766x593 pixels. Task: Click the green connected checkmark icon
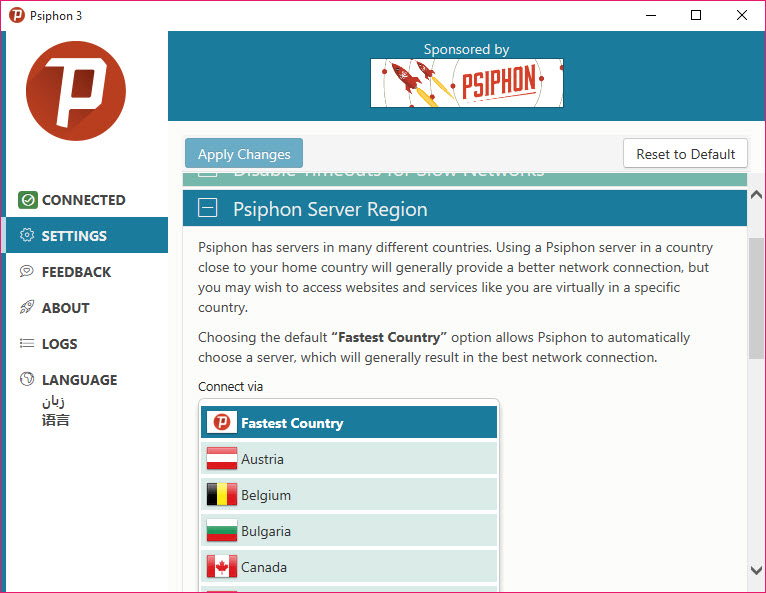tap(28, 200)
